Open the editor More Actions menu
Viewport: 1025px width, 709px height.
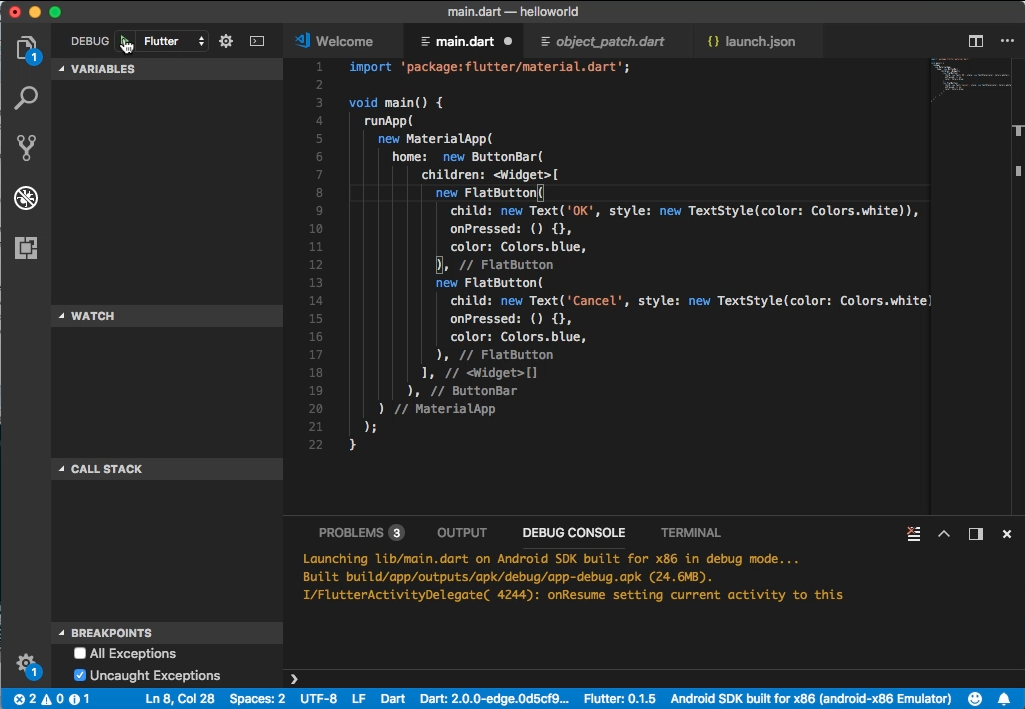1007,41
